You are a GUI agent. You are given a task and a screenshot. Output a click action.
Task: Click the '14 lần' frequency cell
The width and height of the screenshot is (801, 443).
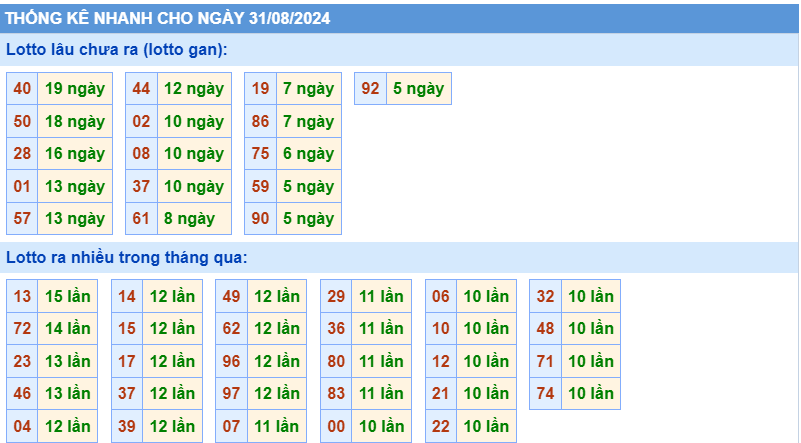[67, 328]
